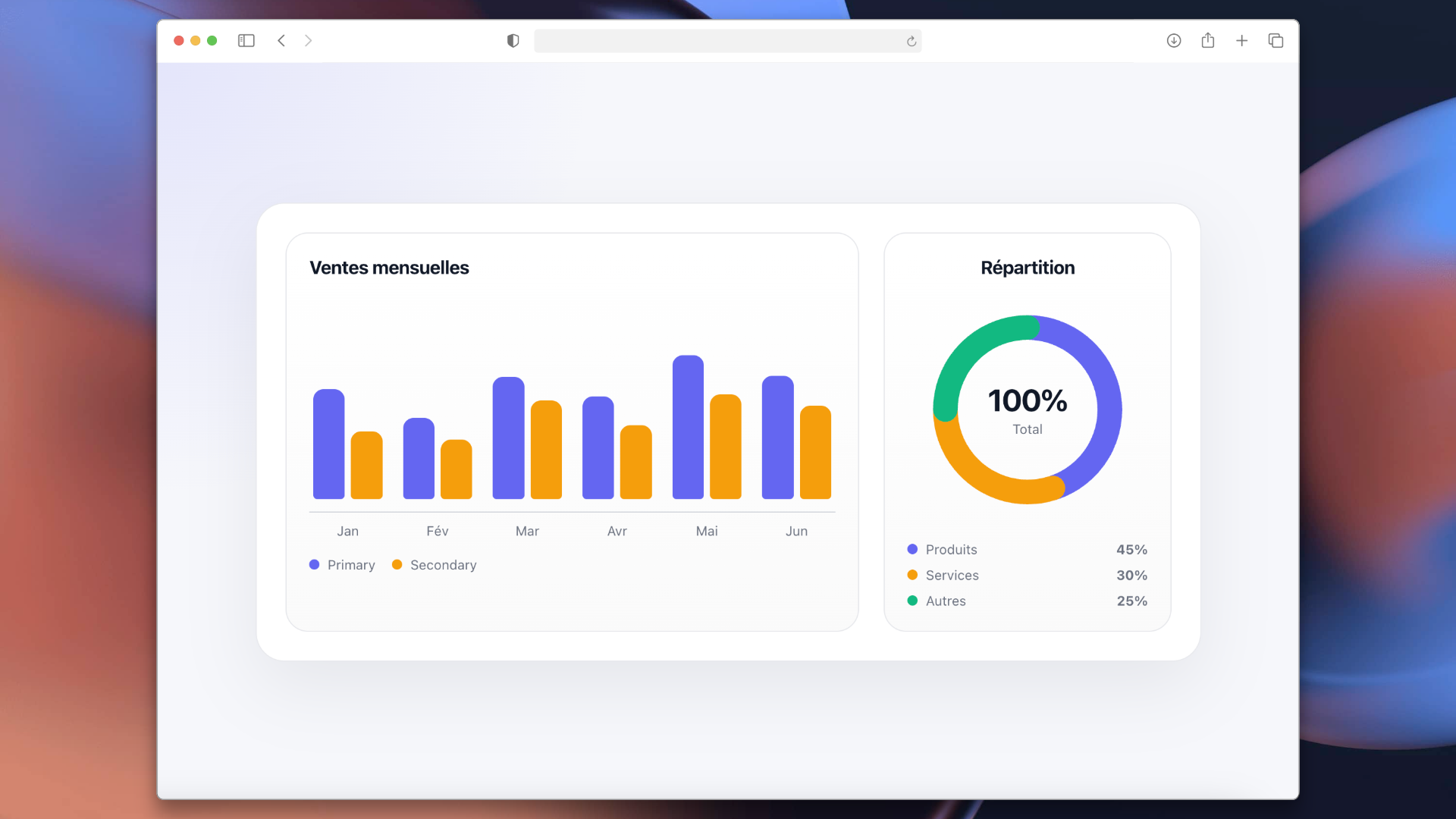Focus the browser address bar
The width and height of the screenshot is (1456, 819).
click(x=728, y=41)
